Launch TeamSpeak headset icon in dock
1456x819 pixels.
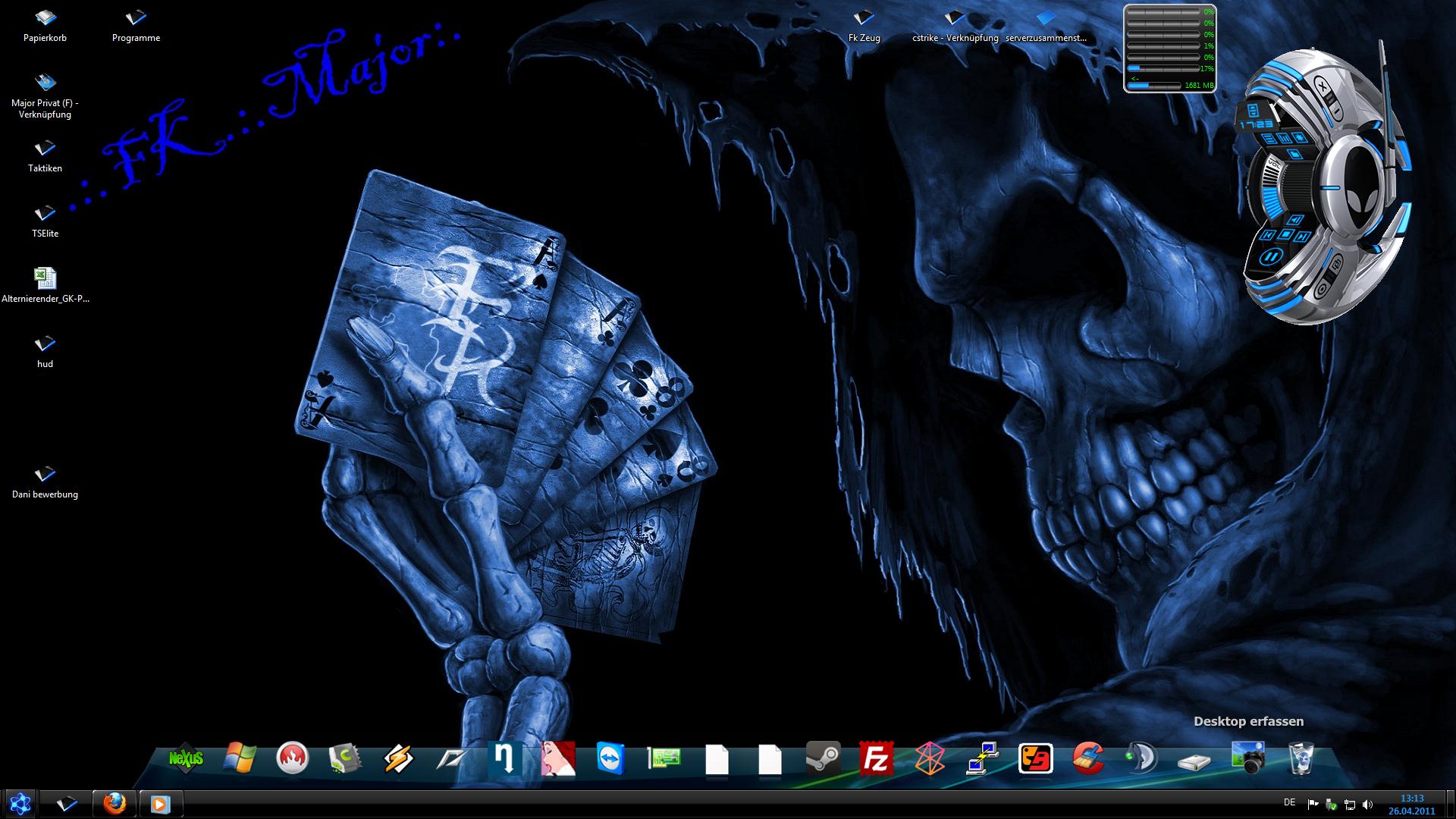click(1141, 758)
